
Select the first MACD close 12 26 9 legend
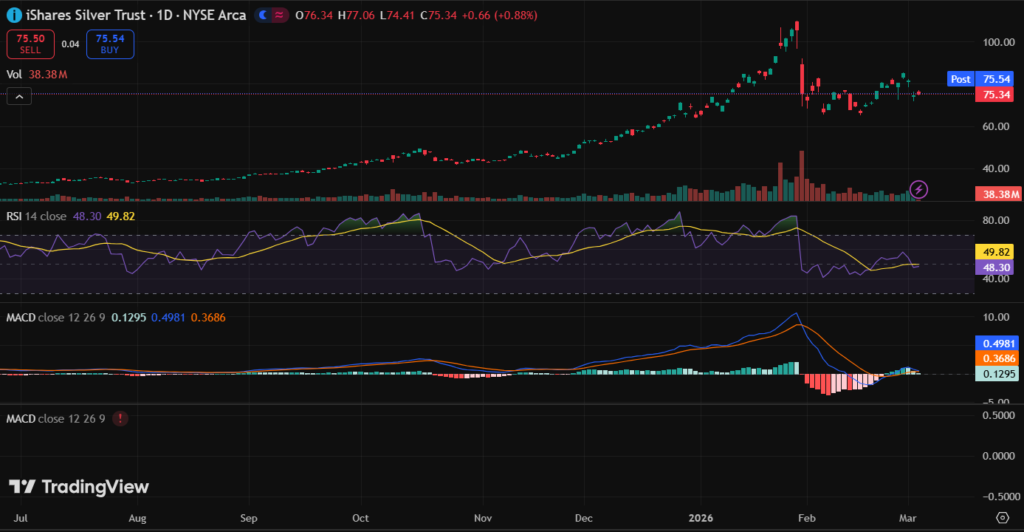(55, 318)
